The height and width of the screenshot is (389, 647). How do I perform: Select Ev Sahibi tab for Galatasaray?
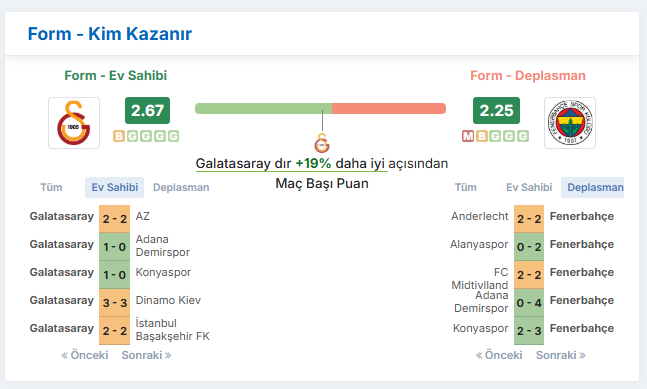click(115, 187)
